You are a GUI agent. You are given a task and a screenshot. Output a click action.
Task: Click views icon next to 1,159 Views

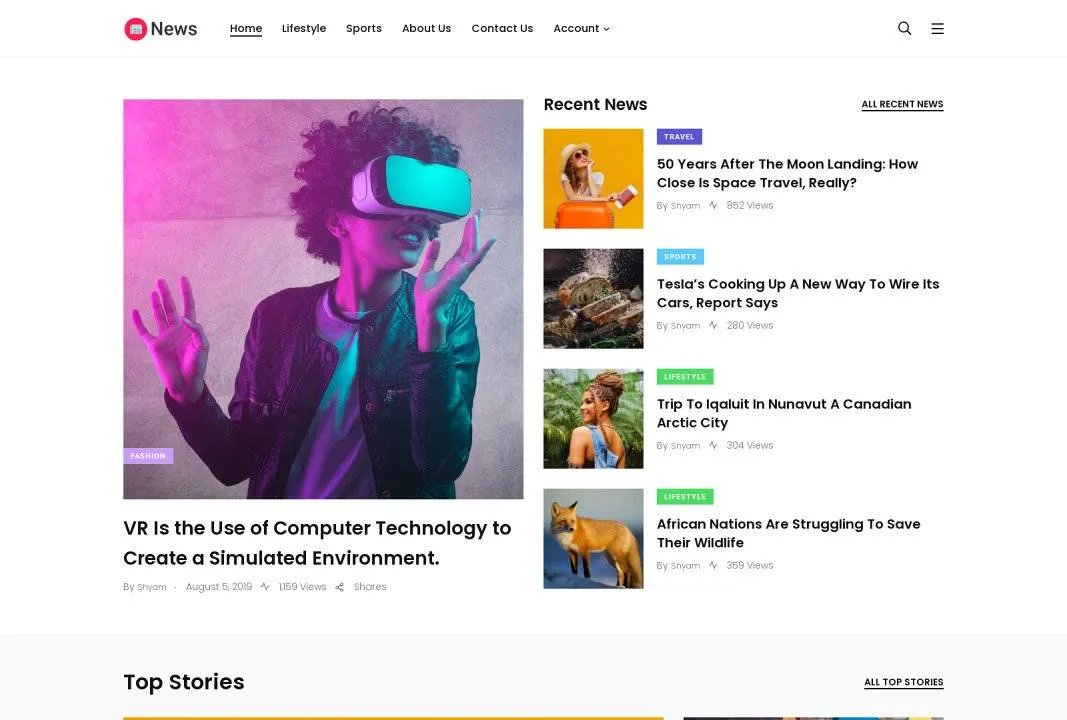[265, 587]
